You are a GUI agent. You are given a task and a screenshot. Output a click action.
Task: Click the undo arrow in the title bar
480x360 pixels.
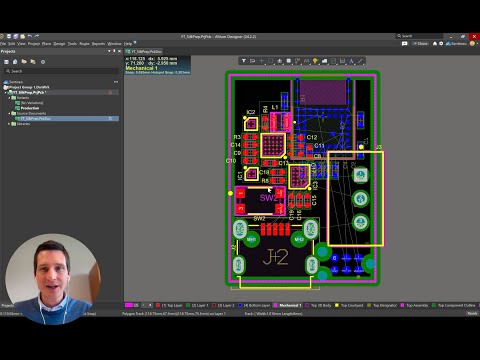(30, 36)
